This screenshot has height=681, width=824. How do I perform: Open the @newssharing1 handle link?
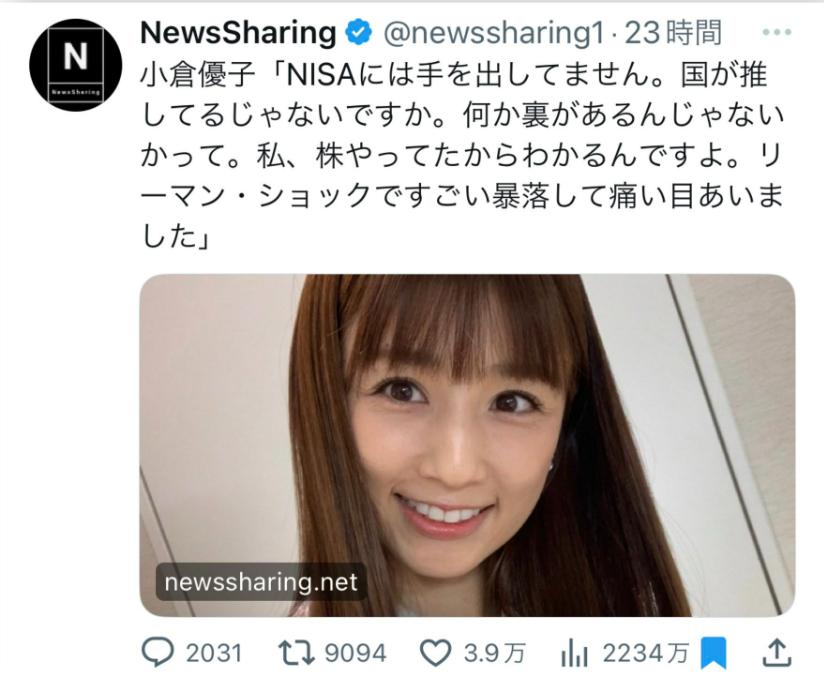click(x=493, y=33)
